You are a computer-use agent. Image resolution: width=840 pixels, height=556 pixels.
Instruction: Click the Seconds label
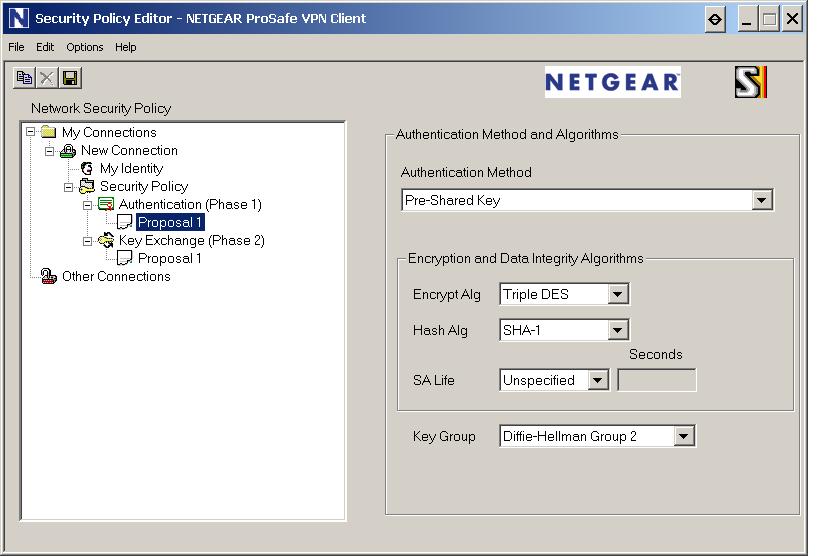point(656,355)
